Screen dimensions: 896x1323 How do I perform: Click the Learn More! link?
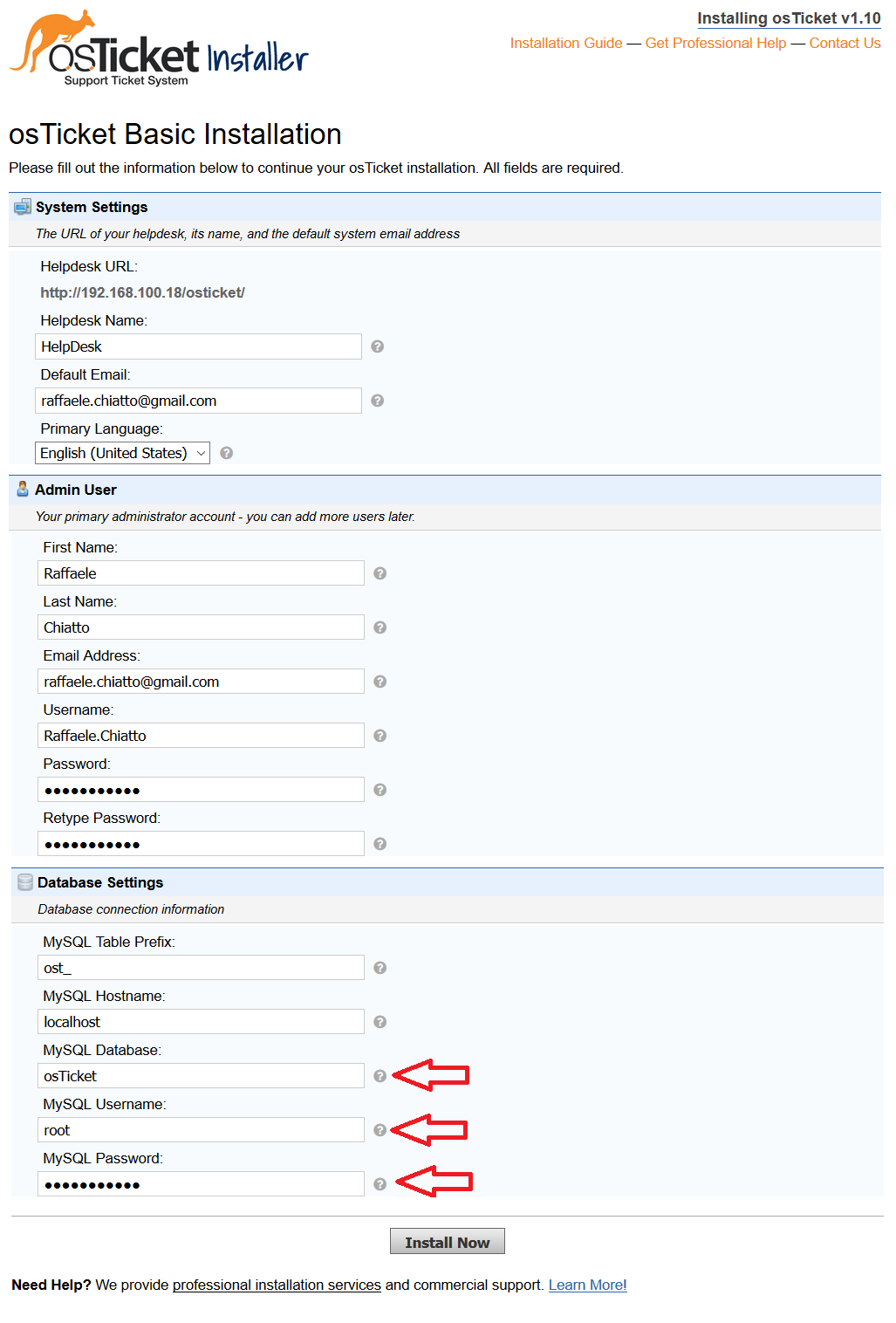click(588, 1285)
